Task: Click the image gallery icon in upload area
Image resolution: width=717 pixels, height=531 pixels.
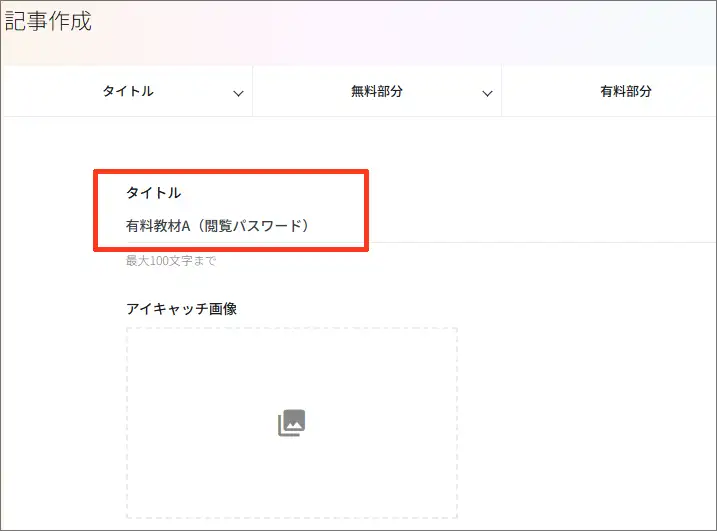Action: point(291,423)
